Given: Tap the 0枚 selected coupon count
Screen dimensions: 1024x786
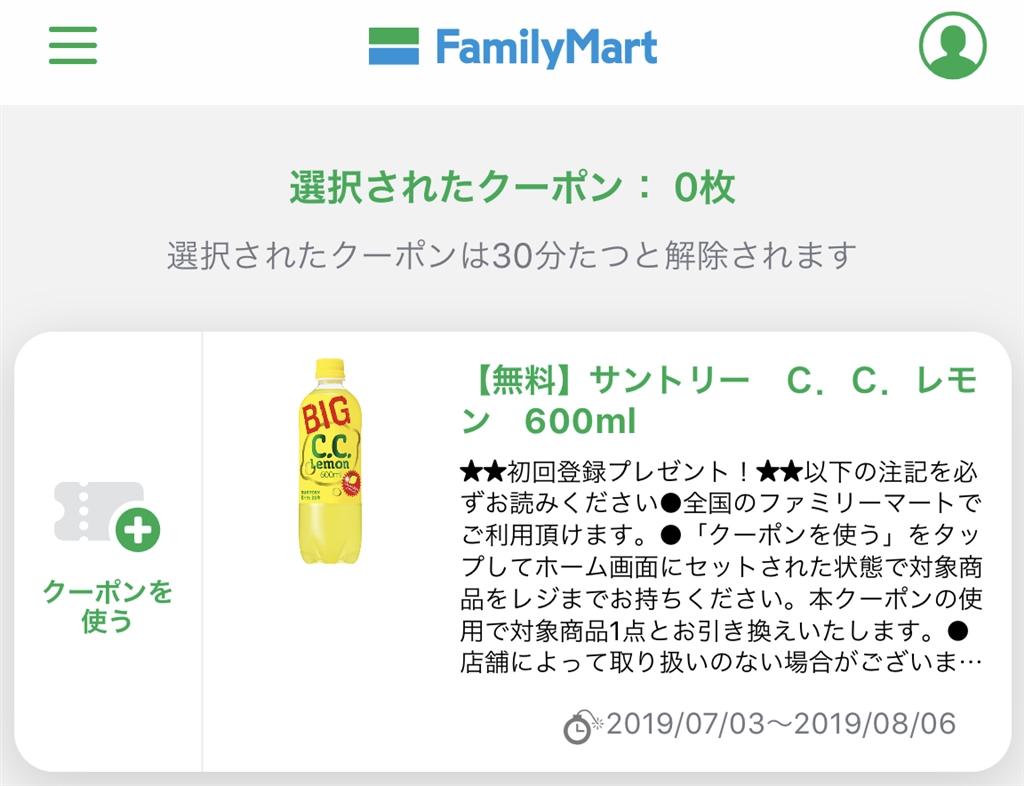Looking at the screenshot, I should (705, 188).
